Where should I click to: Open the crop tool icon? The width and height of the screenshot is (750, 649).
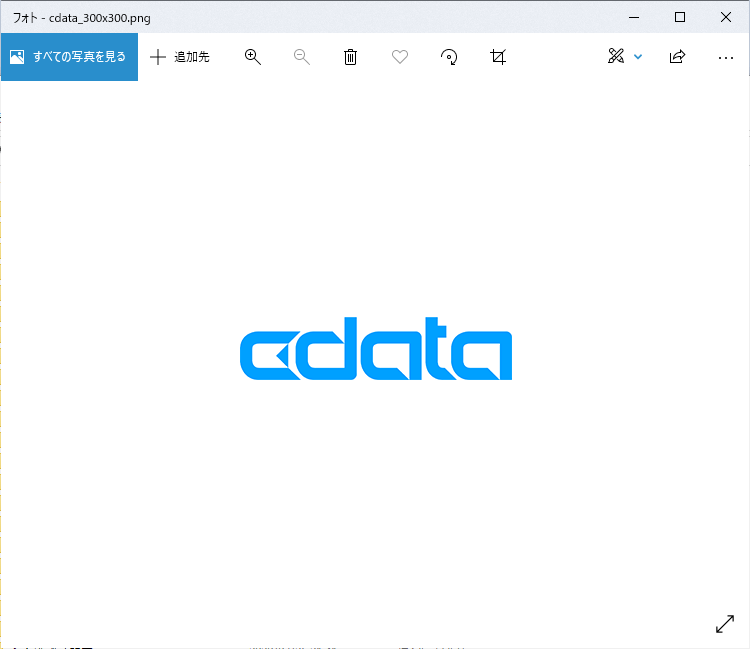tap(498, 57)
